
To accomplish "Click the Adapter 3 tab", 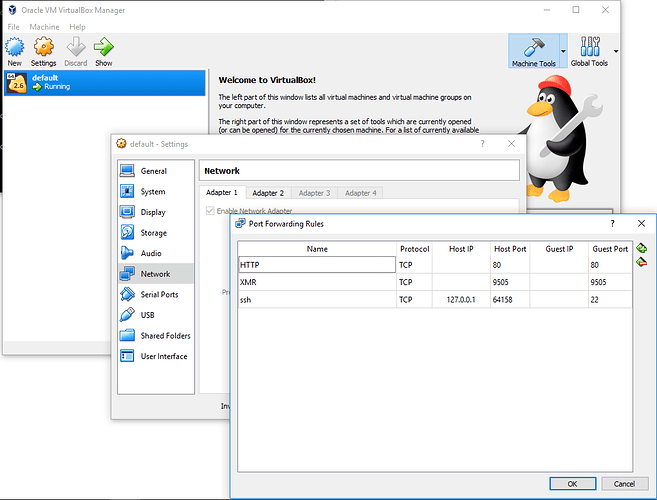I will [314, 193].
